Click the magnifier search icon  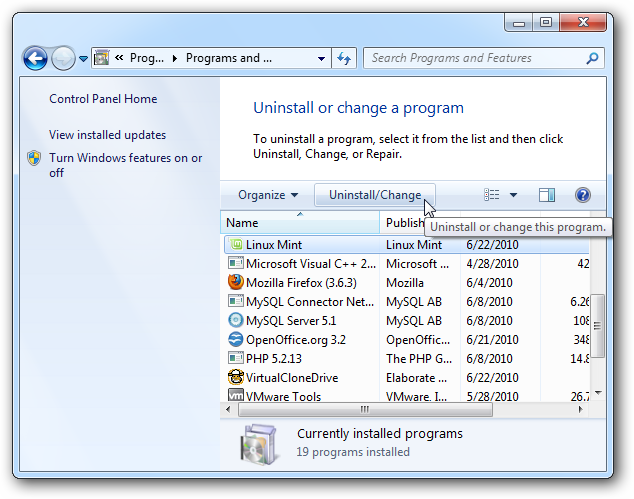pos(592,58)
